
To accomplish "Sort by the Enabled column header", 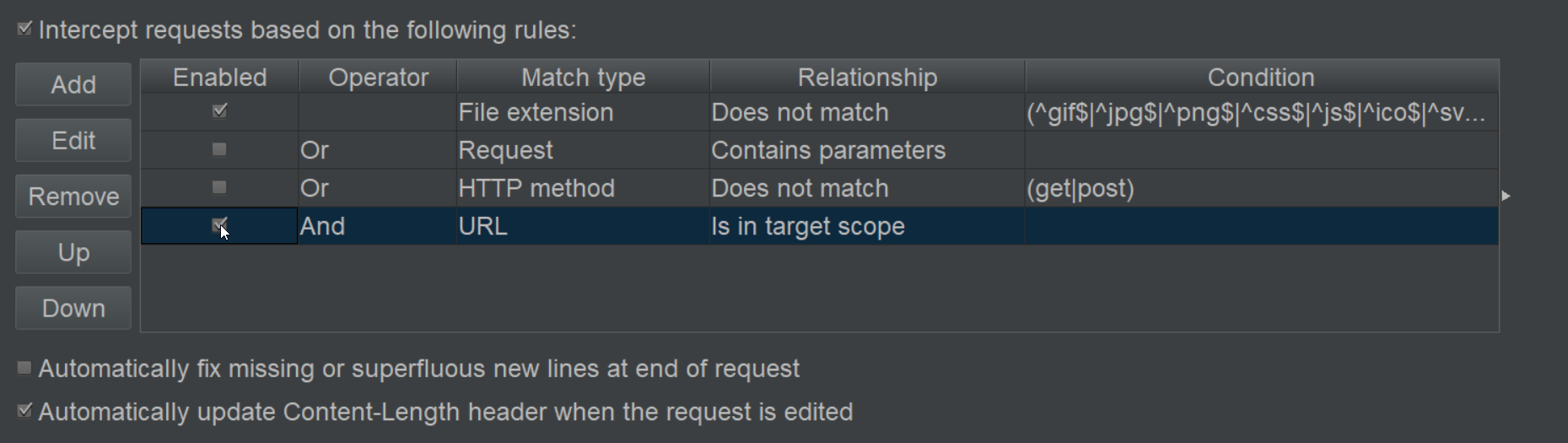I will [x=219, y=78].
